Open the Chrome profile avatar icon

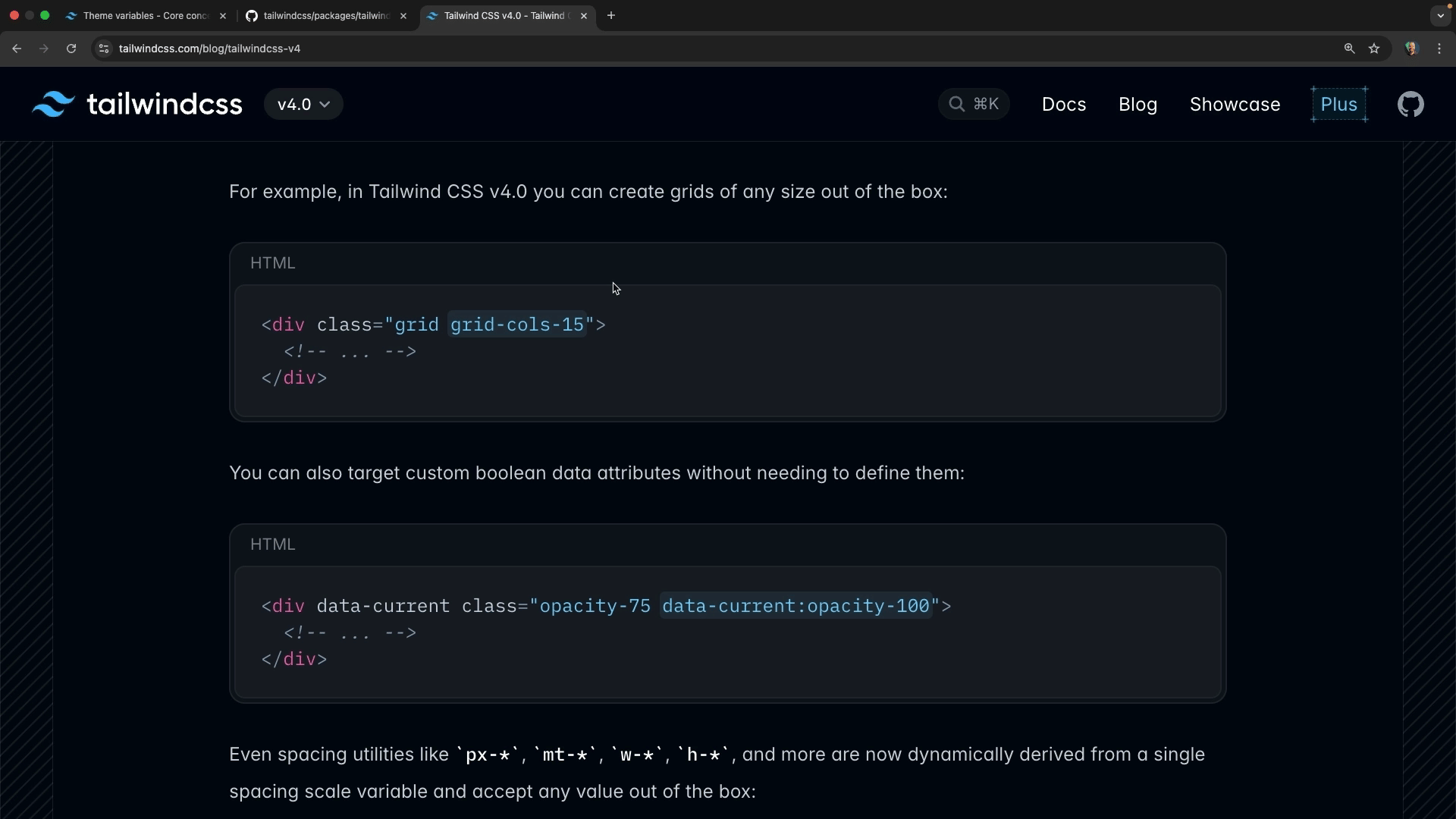pyautogui.click(x=1411, y=49)
